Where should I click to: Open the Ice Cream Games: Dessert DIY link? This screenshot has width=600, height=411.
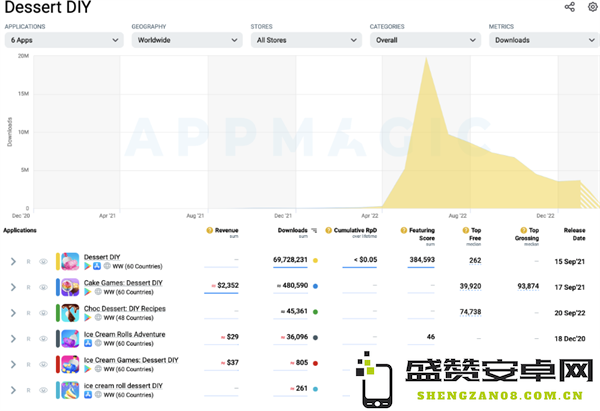pyautogui.click(x=131, y=360)
